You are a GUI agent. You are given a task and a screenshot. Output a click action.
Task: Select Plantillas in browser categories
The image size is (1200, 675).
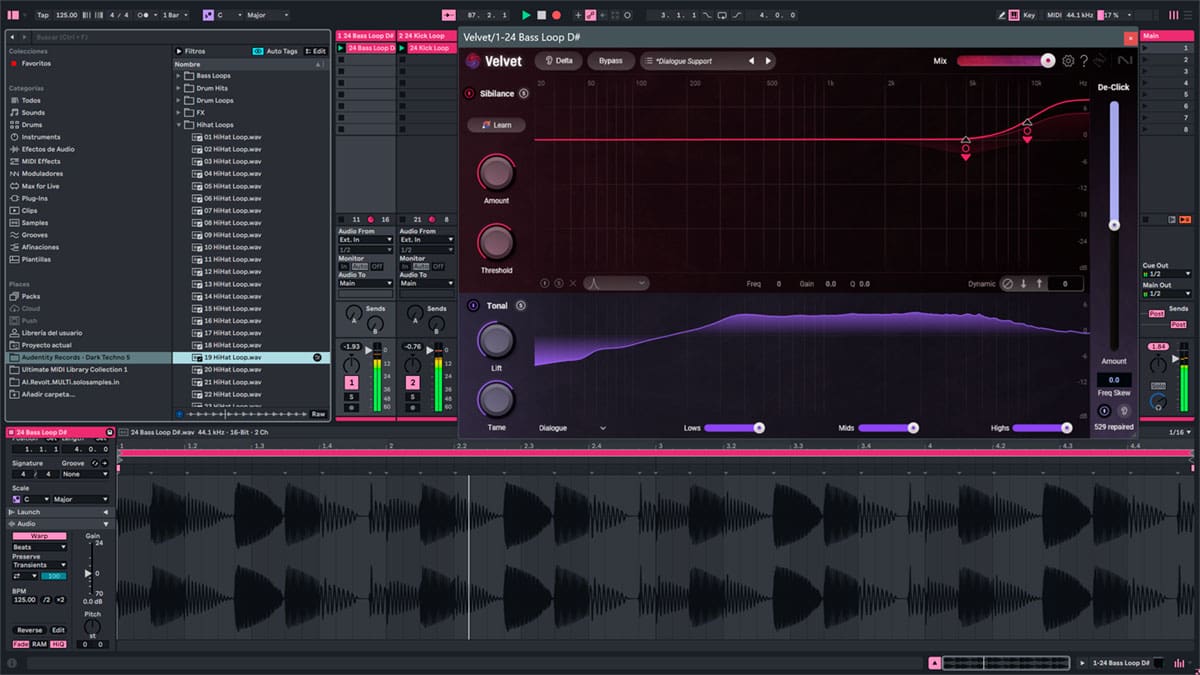(35, 259)
